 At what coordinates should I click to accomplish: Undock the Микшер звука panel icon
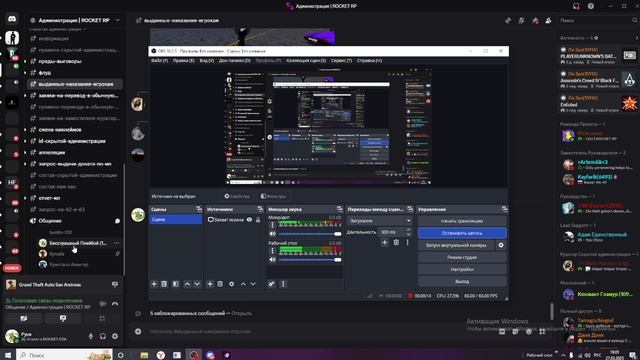coord(340,209)
